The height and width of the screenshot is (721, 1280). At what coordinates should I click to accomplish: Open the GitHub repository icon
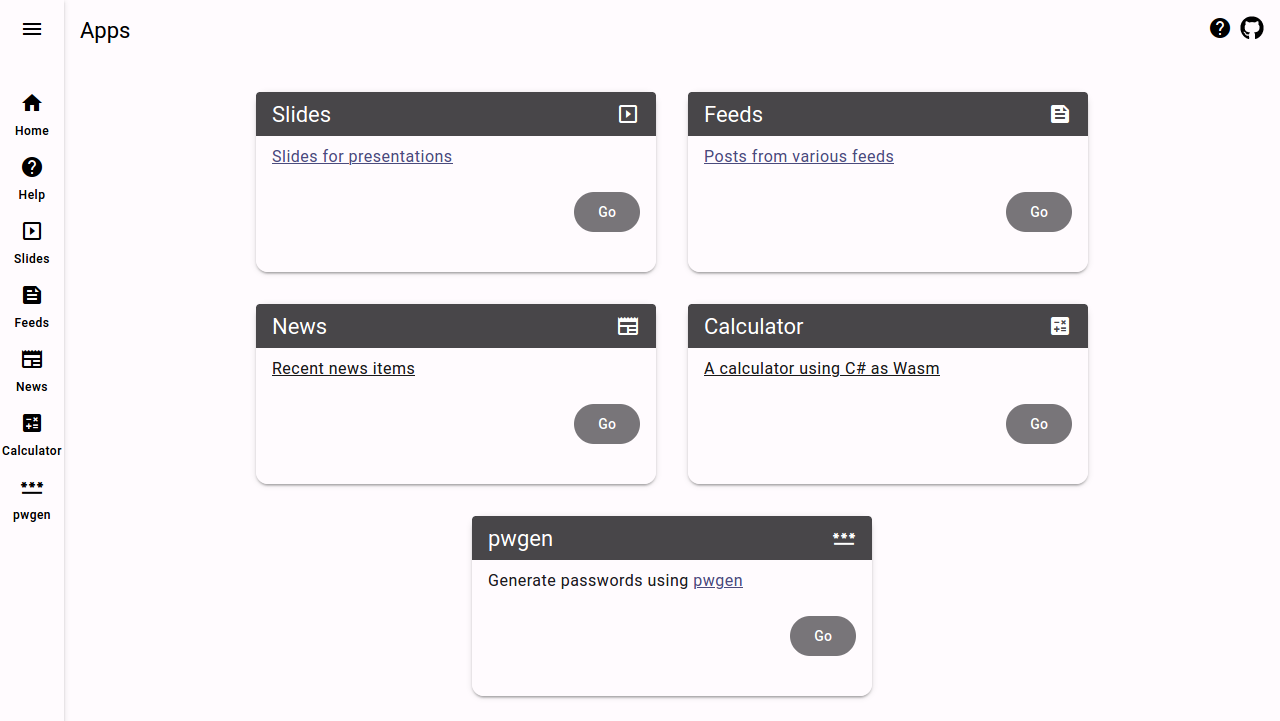point(1252,28)
